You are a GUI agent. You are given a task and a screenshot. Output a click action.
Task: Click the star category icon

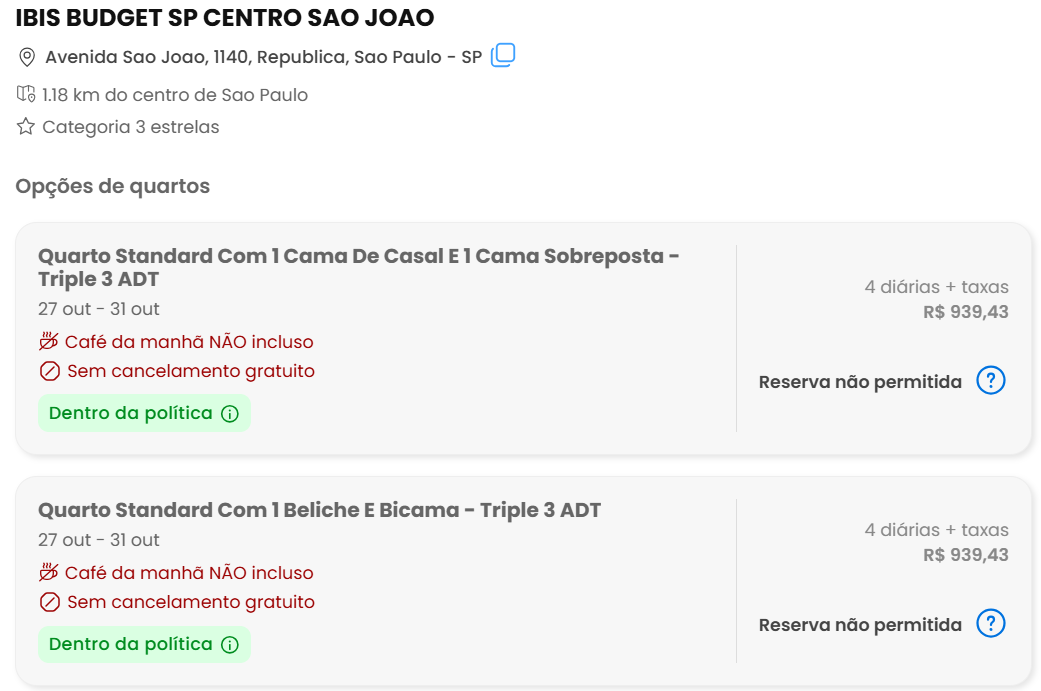tap(26, 126)
